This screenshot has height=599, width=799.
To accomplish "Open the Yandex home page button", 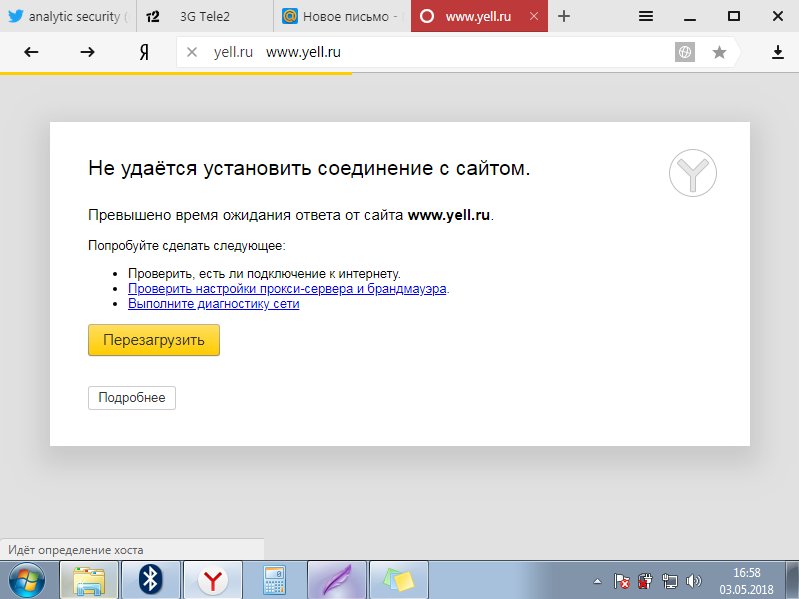I will click(144, 52).
